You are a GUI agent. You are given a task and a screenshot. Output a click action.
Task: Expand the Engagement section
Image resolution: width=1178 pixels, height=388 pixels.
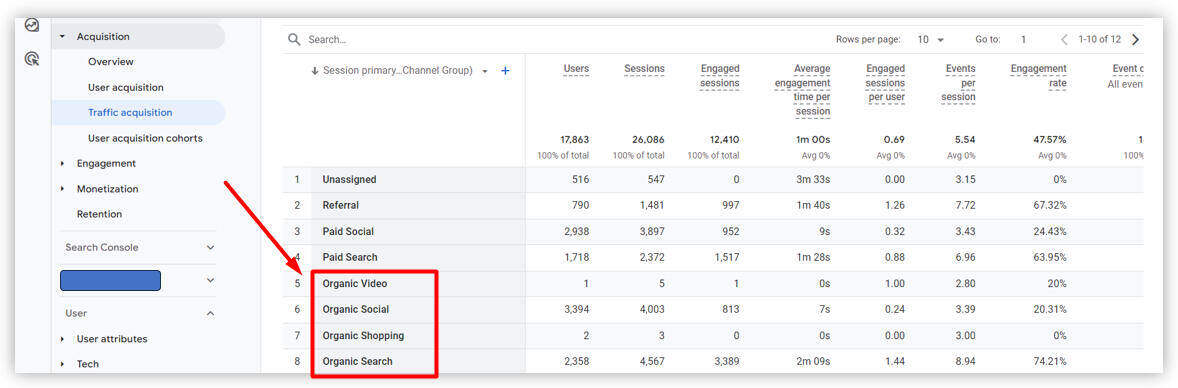click(62, 163)
